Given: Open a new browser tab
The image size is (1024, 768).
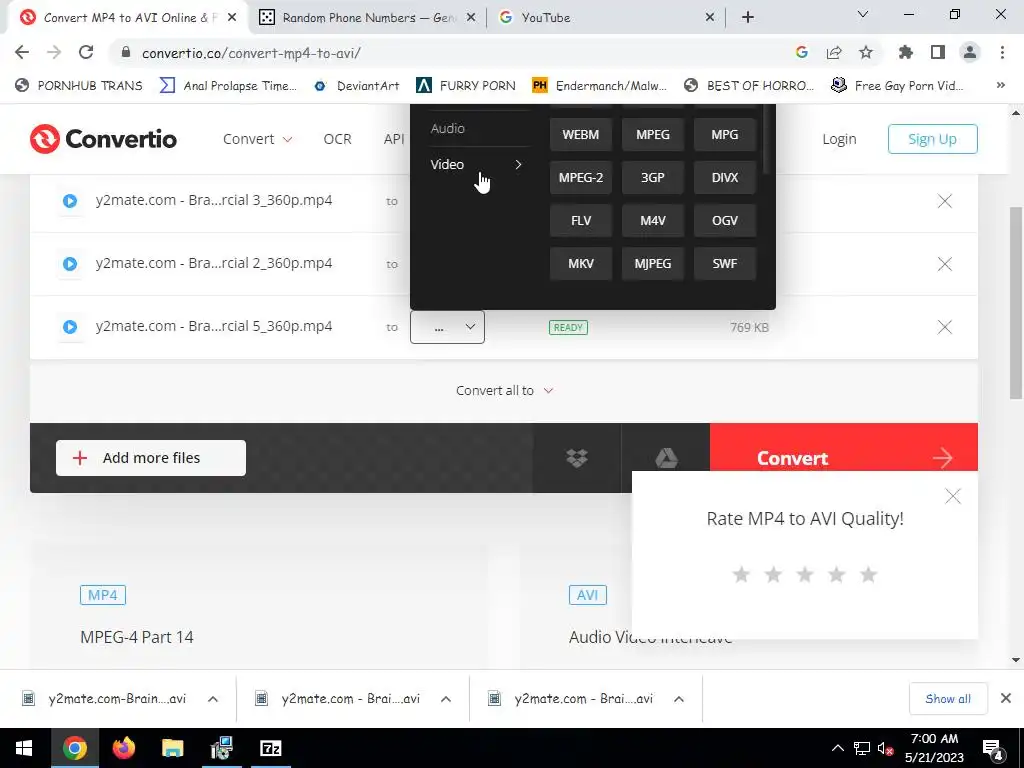Looking at the screenshot, I should click(748, 18).
